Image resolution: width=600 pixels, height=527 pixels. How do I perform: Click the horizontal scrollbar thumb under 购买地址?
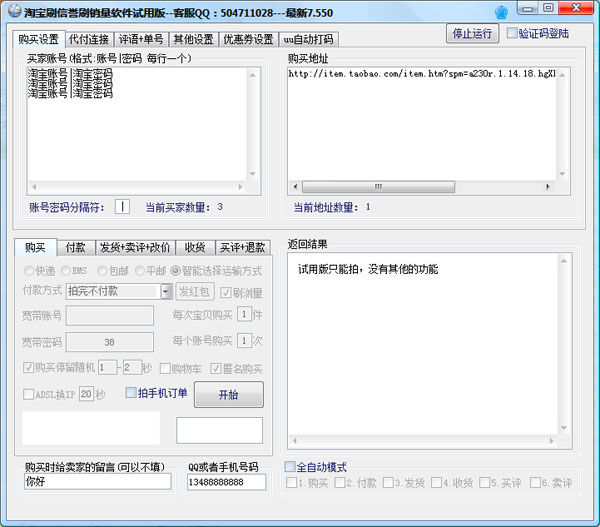click(x=378, y=187)
